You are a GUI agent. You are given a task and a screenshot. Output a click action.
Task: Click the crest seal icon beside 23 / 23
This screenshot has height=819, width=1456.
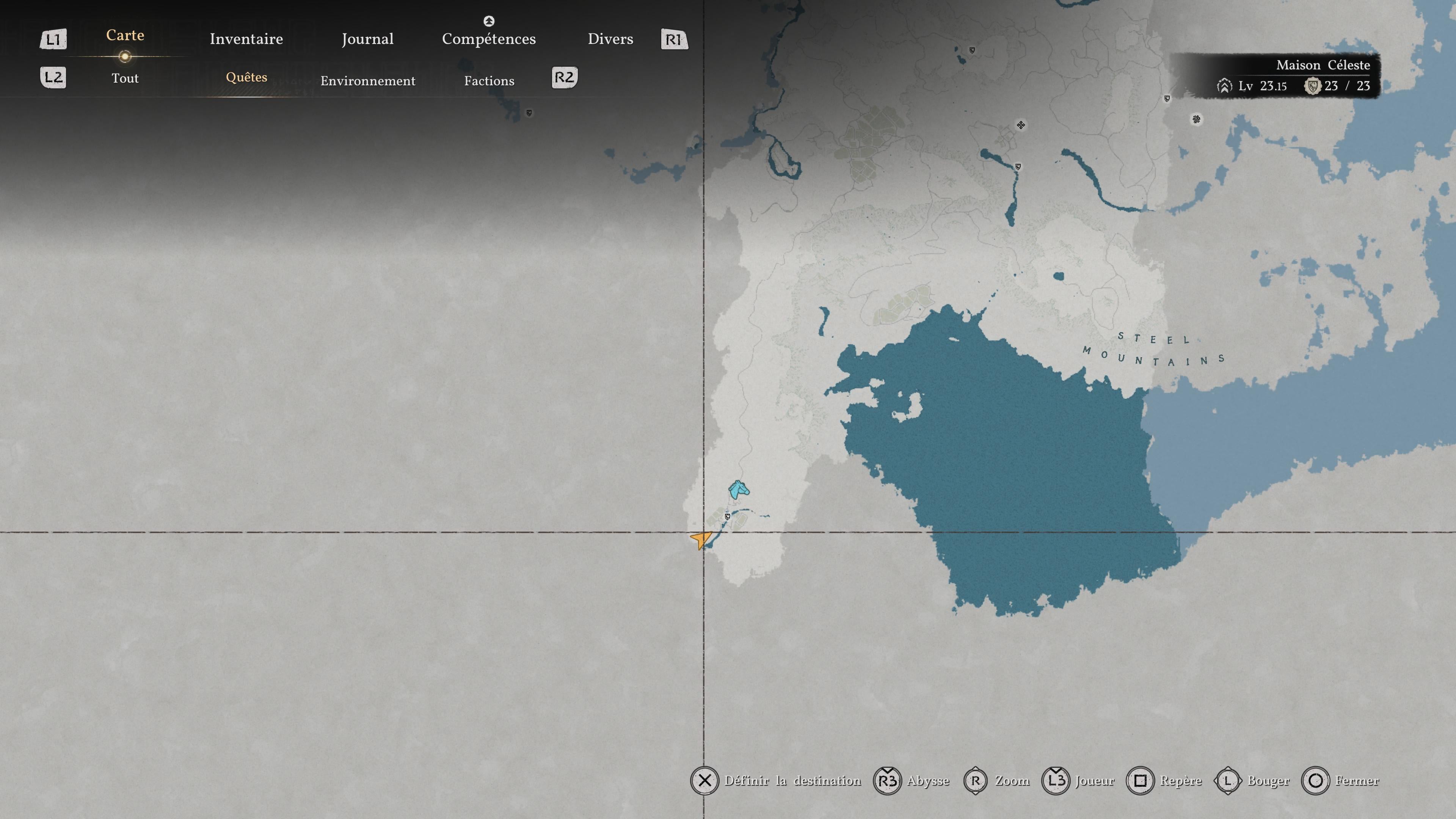1312,86
